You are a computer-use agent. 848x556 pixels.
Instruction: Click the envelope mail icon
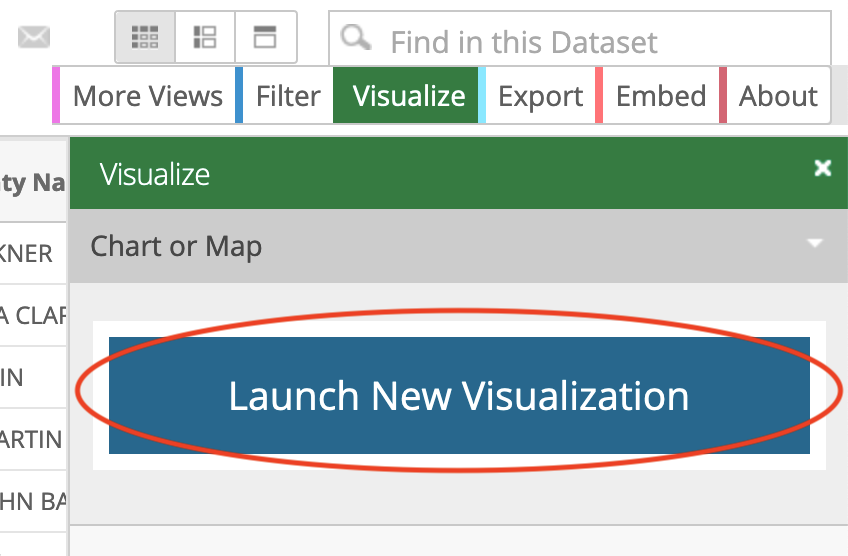coord(34,37)
